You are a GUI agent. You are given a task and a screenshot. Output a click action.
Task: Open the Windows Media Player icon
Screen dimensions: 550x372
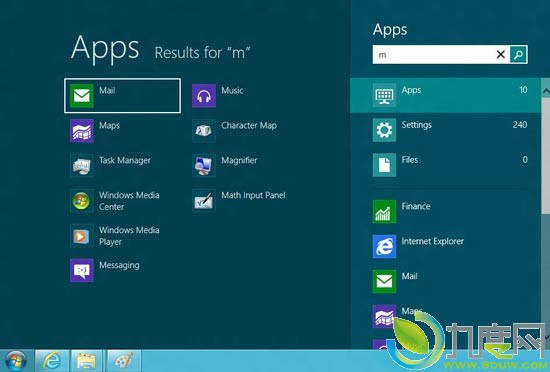coord(82,236)
